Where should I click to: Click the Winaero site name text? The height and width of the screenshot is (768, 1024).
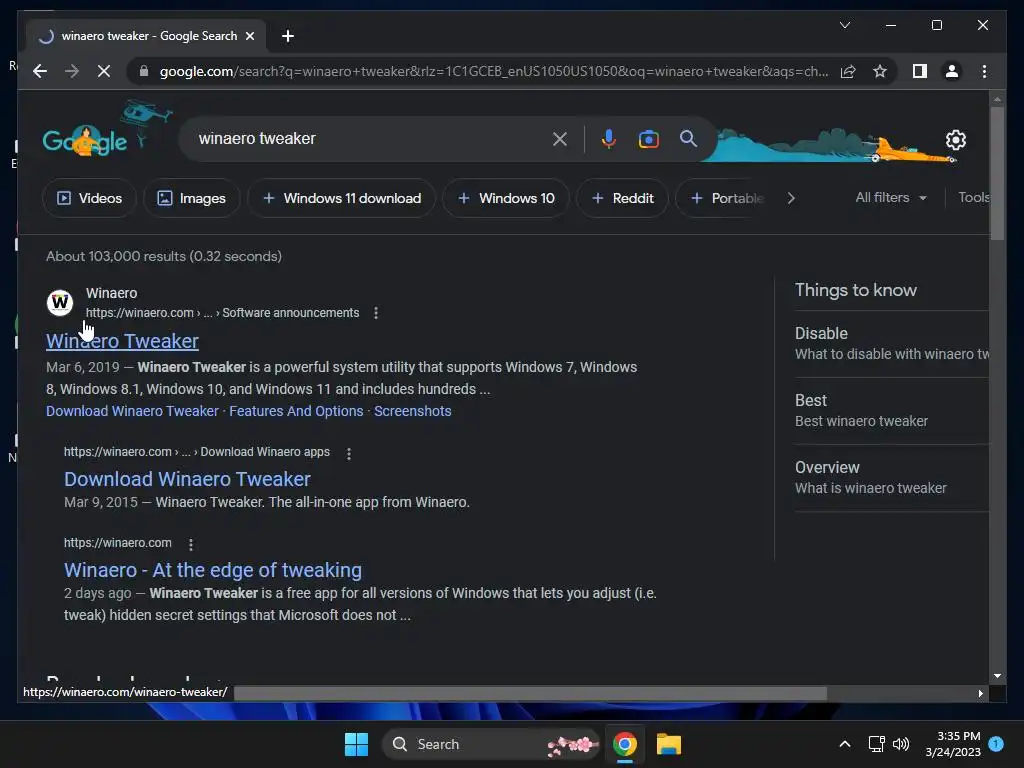[112, 293]
